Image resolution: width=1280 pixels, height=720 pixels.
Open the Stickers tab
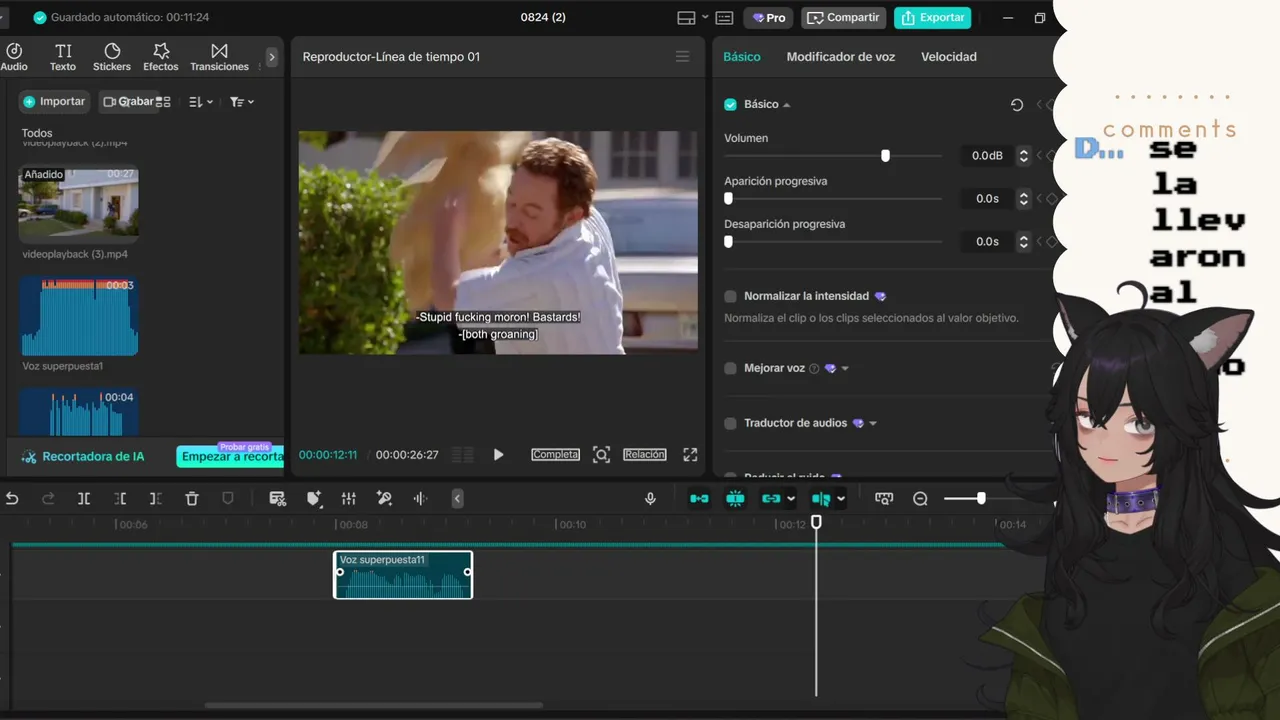point(112,57)
